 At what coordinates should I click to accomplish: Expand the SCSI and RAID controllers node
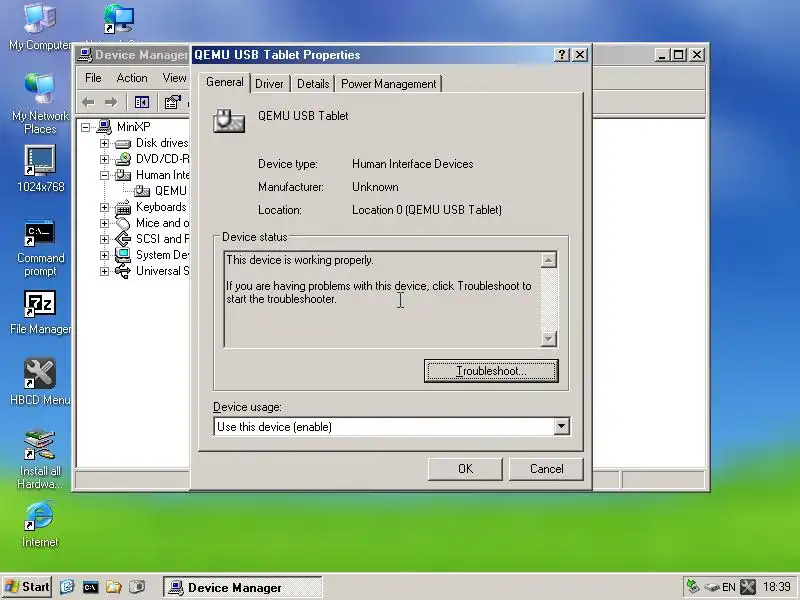[x=105, y=239]
